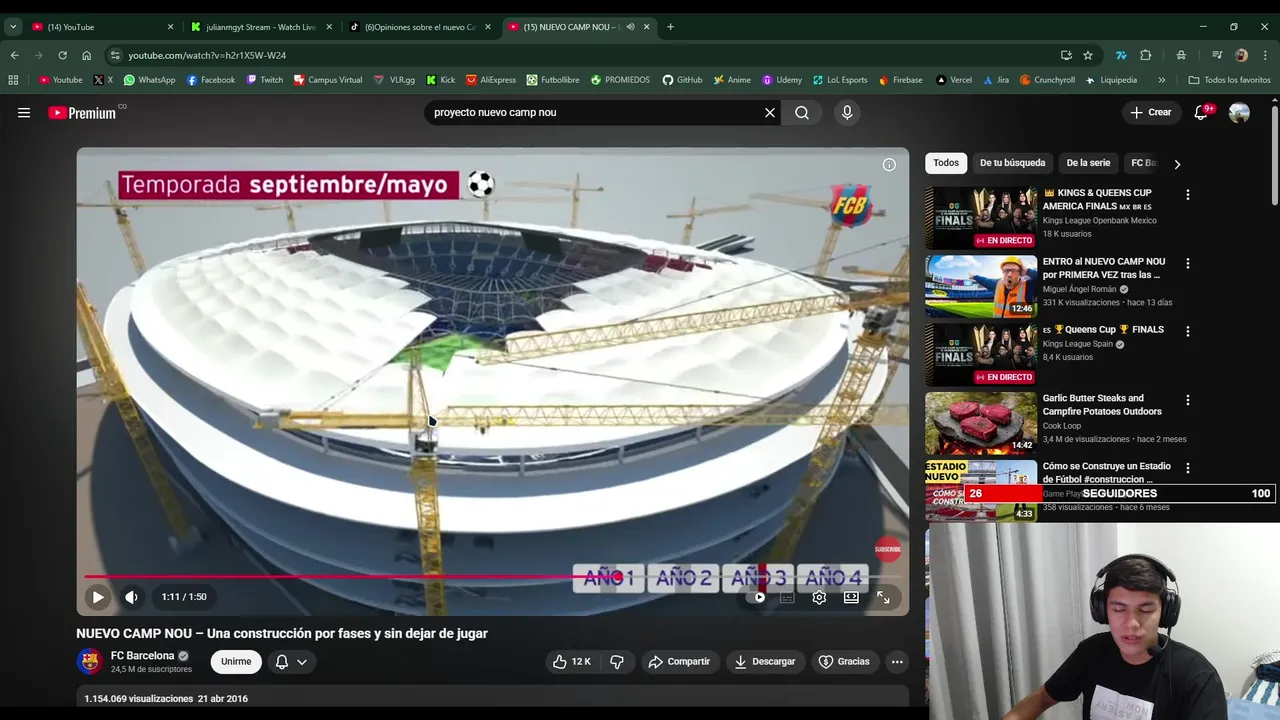Open tab search dropdown arrow

[13, 27]
